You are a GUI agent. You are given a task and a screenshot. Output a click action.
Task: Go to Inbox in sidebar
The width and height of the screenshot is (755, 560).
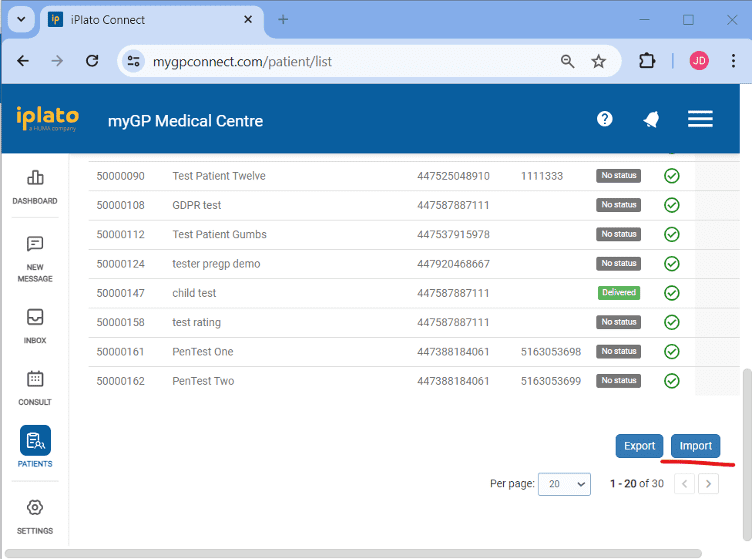[35, 325]
